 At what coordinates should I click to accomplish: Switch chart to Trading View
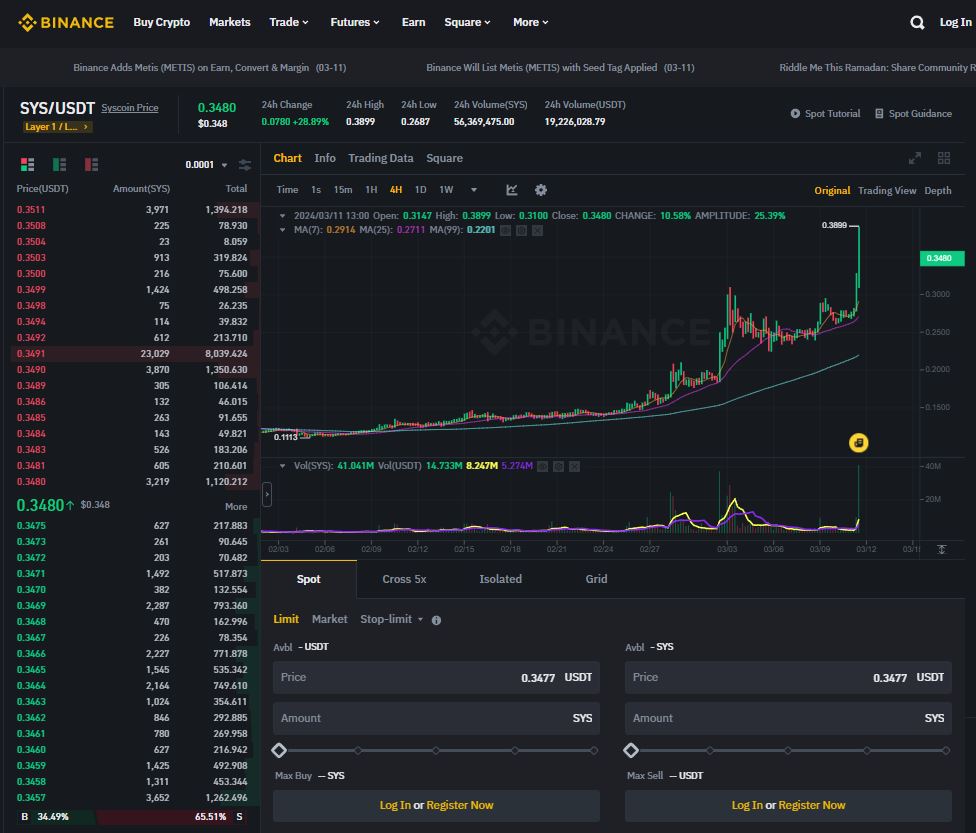887,191
